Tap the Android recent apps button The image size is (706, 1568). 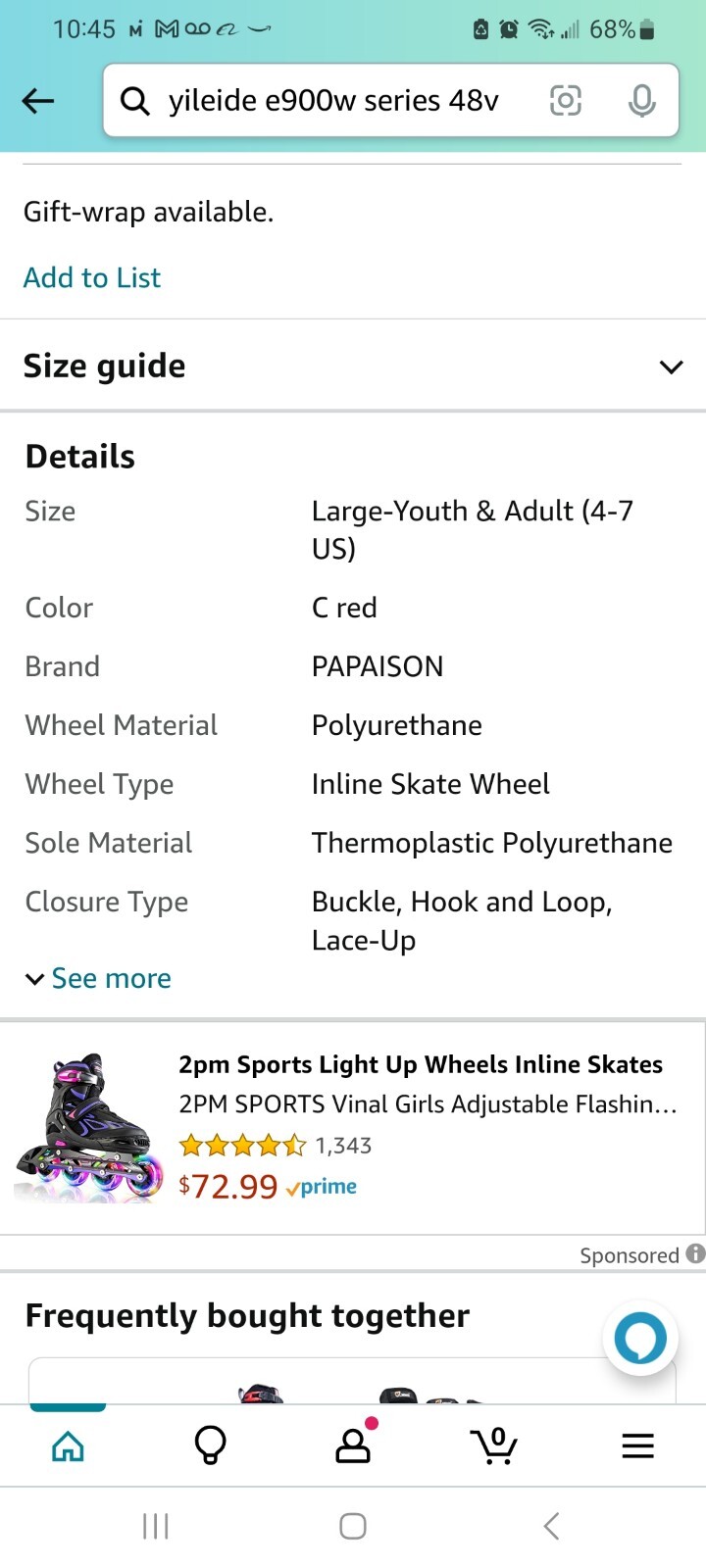[x=156, y=1526]
